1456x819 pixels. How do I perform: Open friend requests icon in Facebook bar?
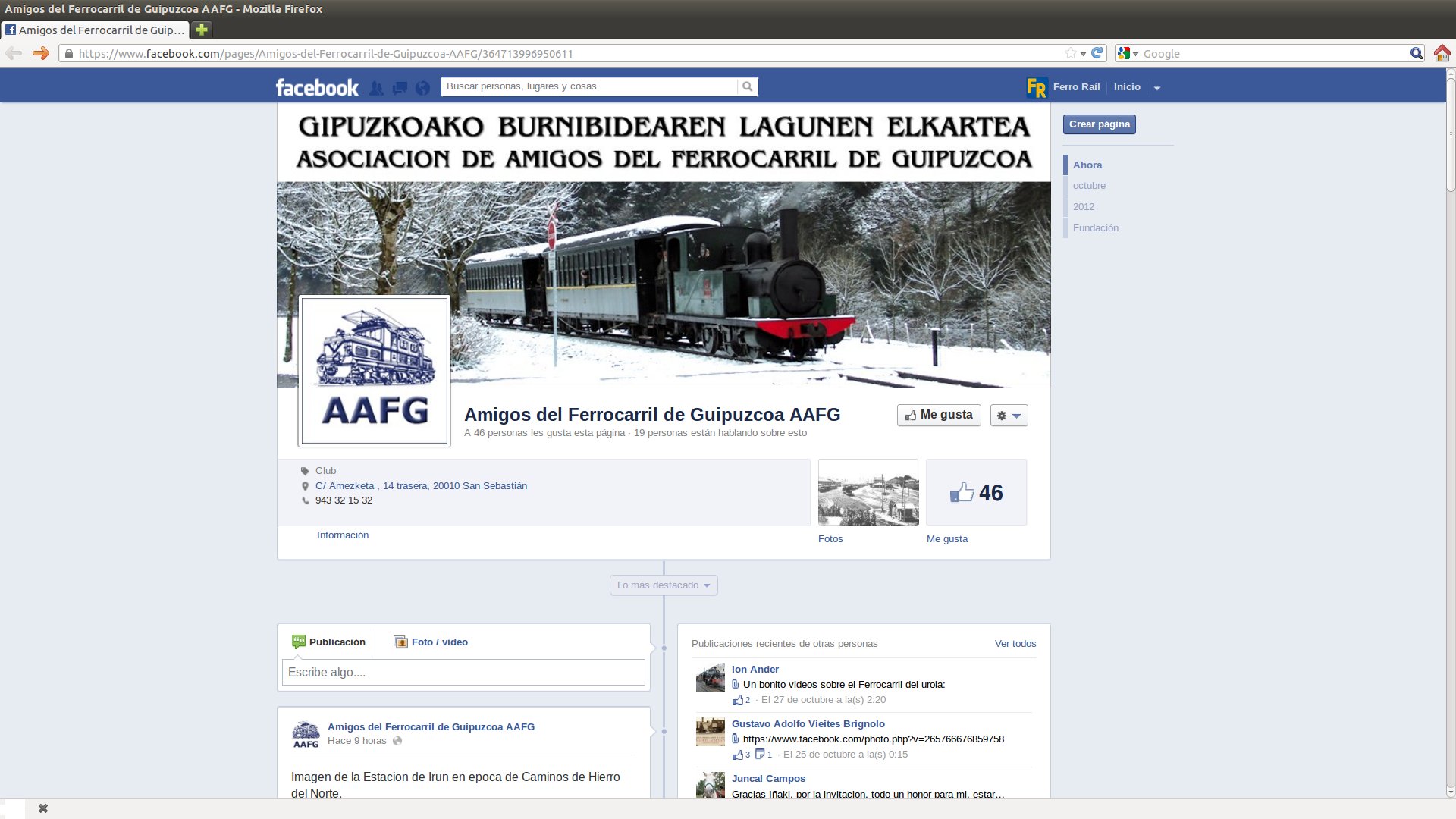click(x=376, y=88)
